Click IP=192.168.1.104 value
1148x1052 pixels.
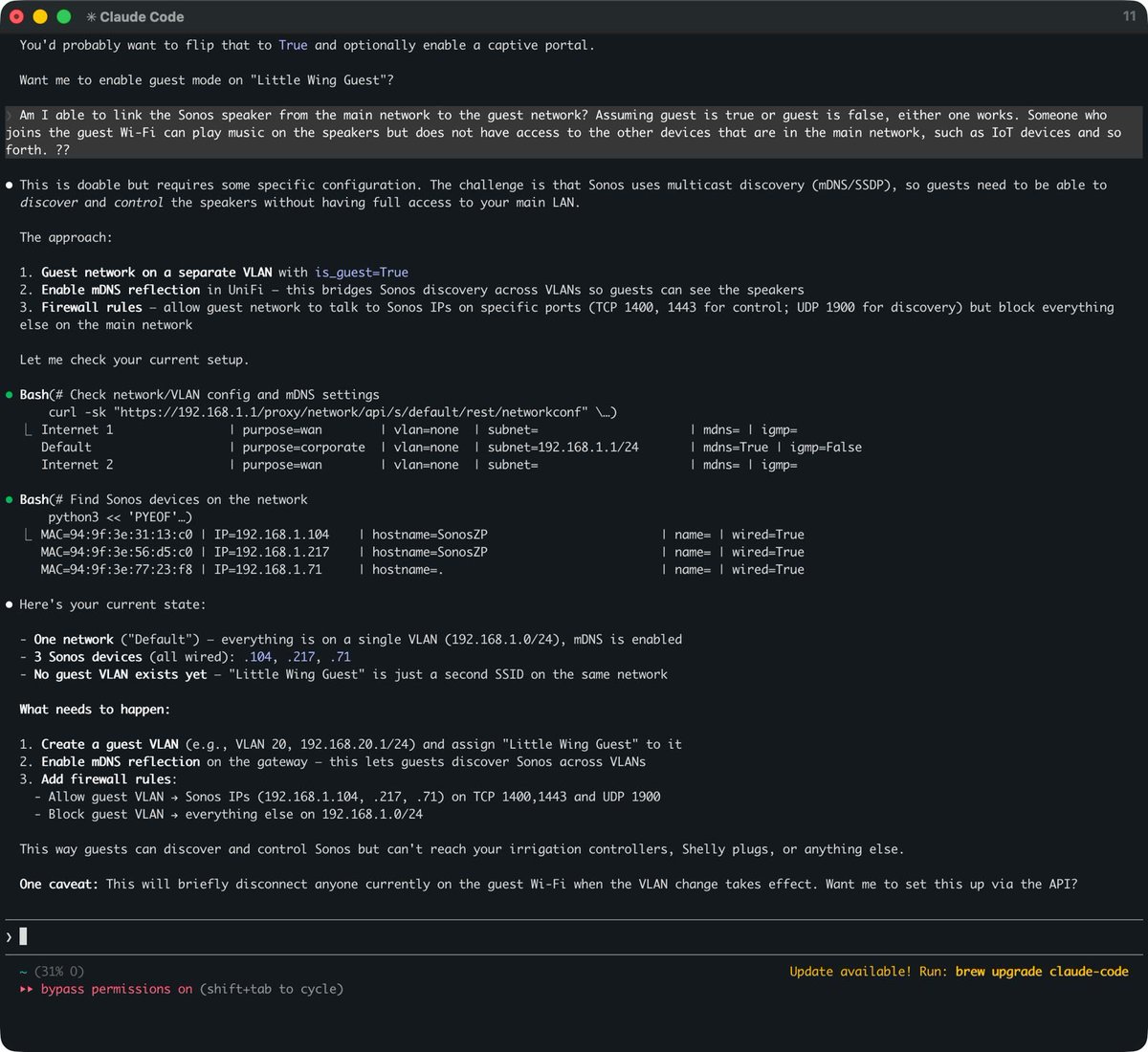pos(272,535)
